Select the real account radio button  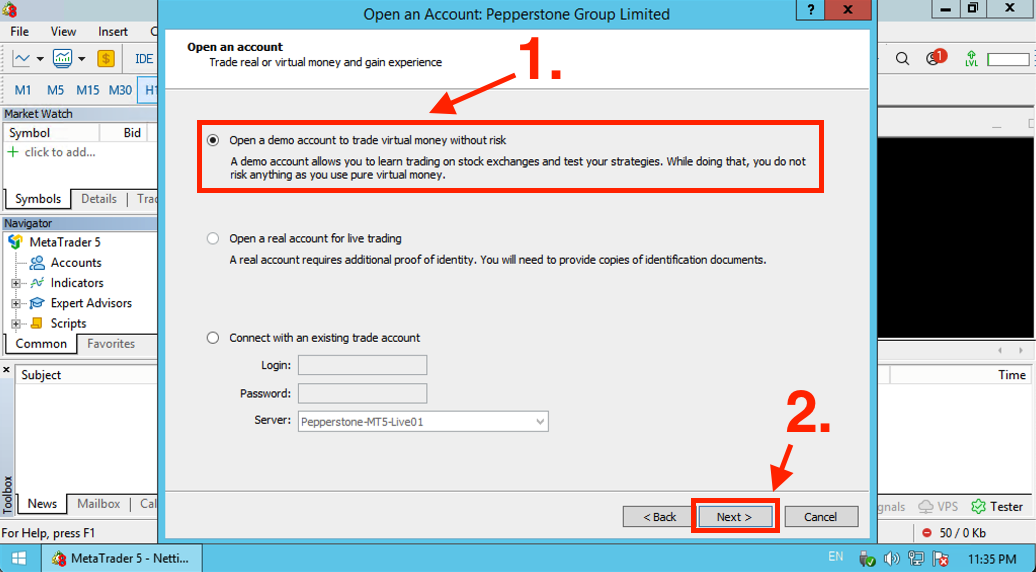[x=213, y=238]
